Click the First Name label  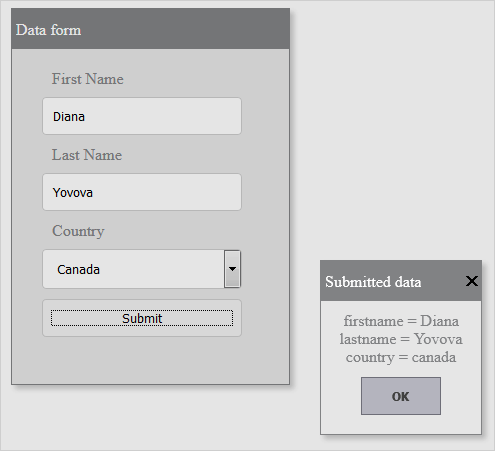coord(88,79)
